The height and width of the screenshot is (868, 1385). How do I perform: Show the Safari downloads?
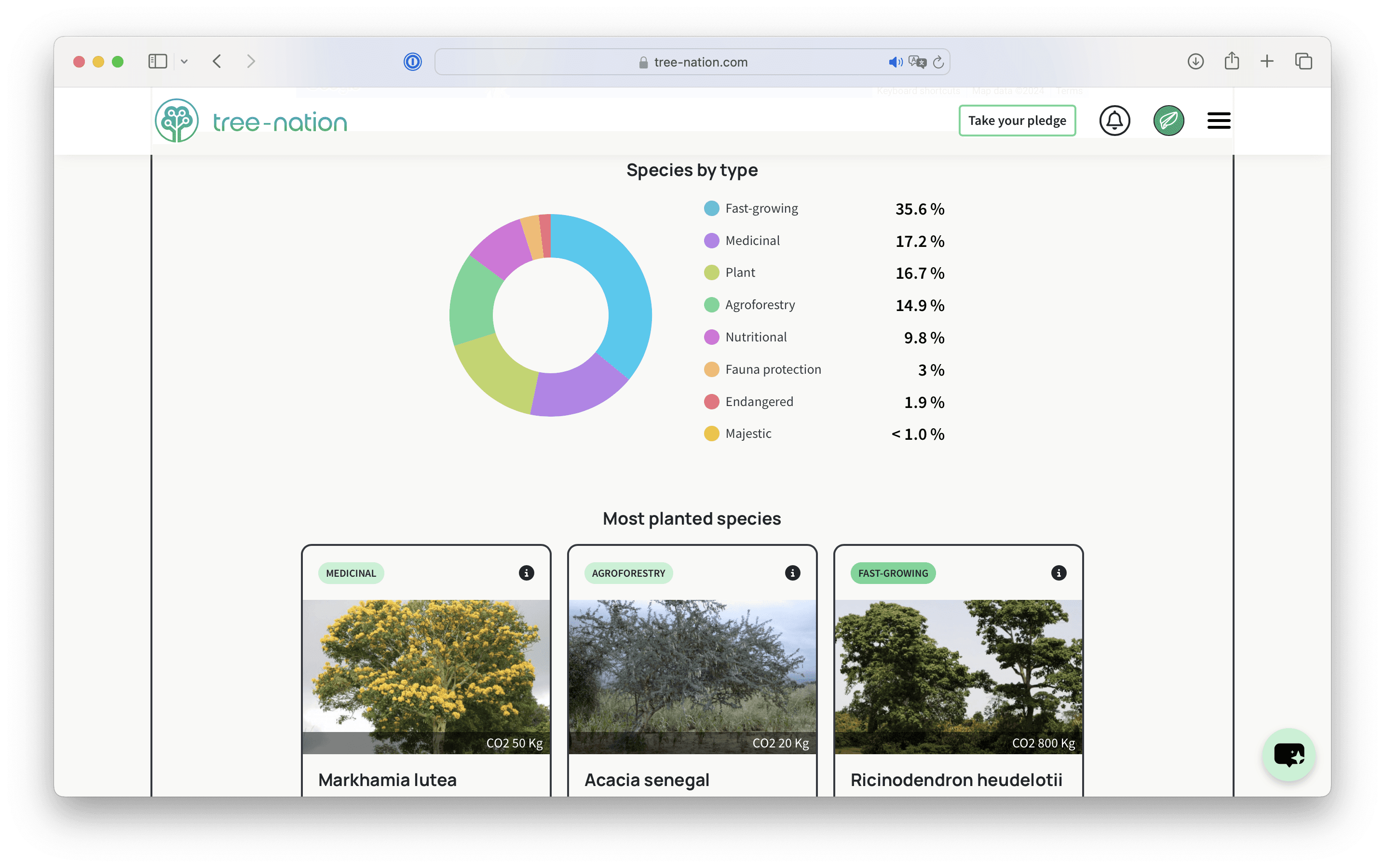(1195, 61)
